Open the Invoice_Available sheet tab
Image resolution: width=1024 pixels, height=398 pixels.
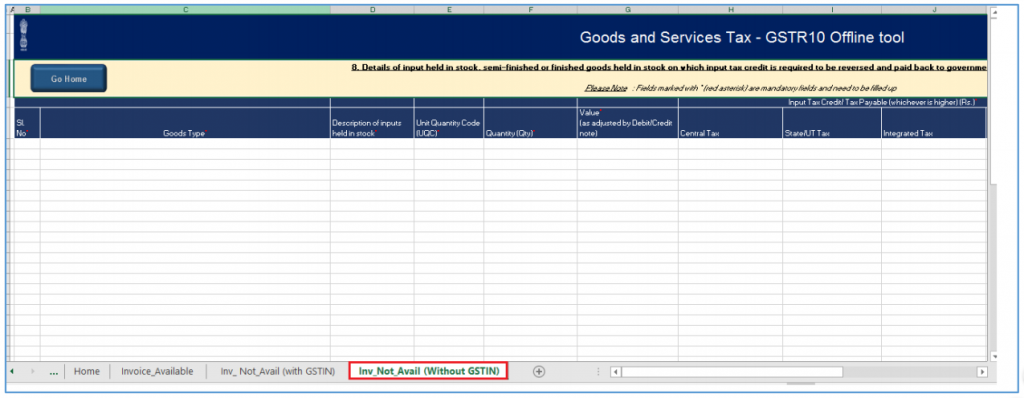click(x=157, y=371)
